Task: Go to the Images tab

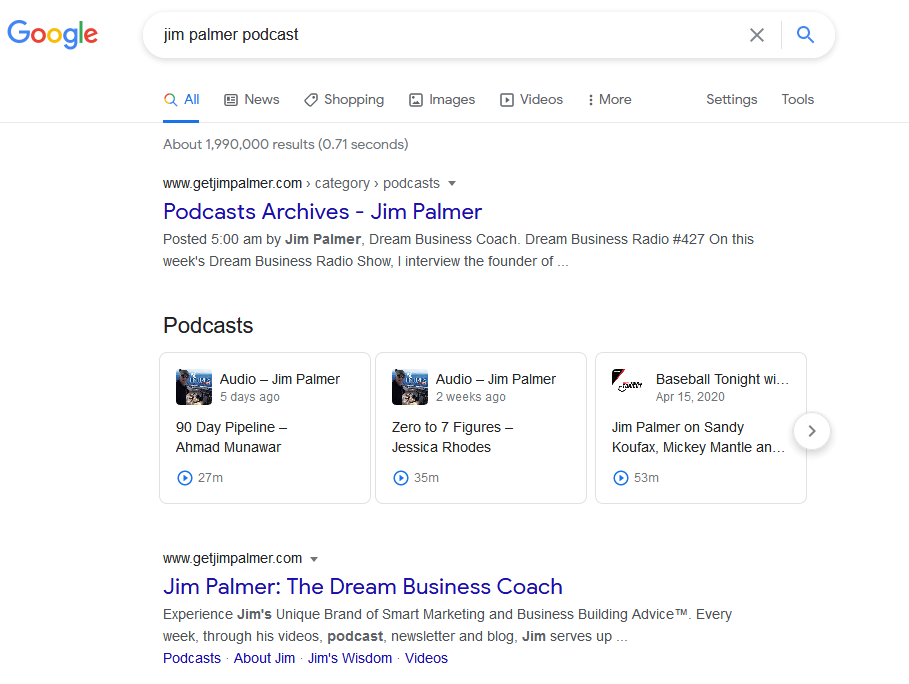Action: click(x=442, y=100)
